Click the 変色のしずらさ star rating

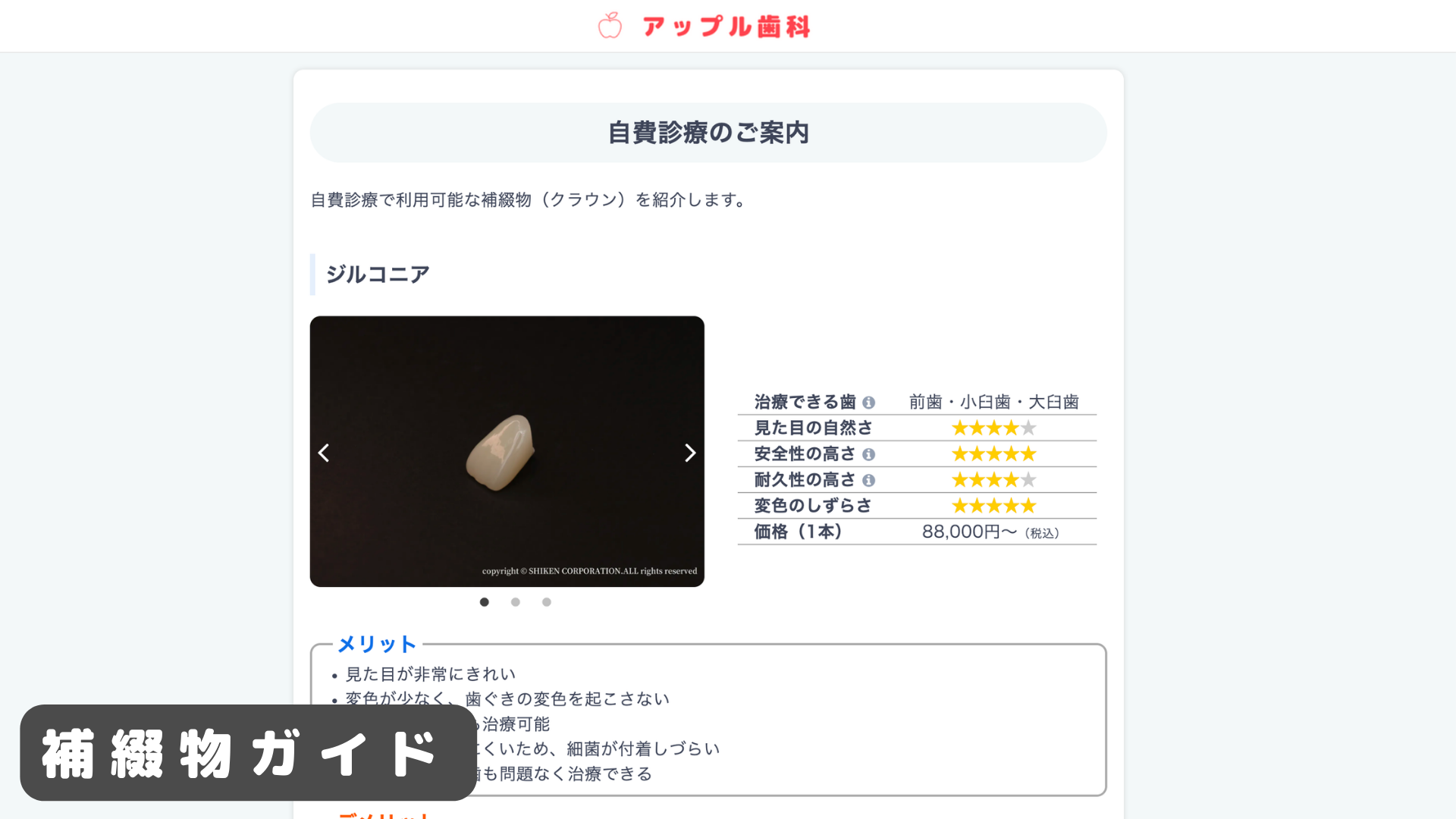[993, 506]
